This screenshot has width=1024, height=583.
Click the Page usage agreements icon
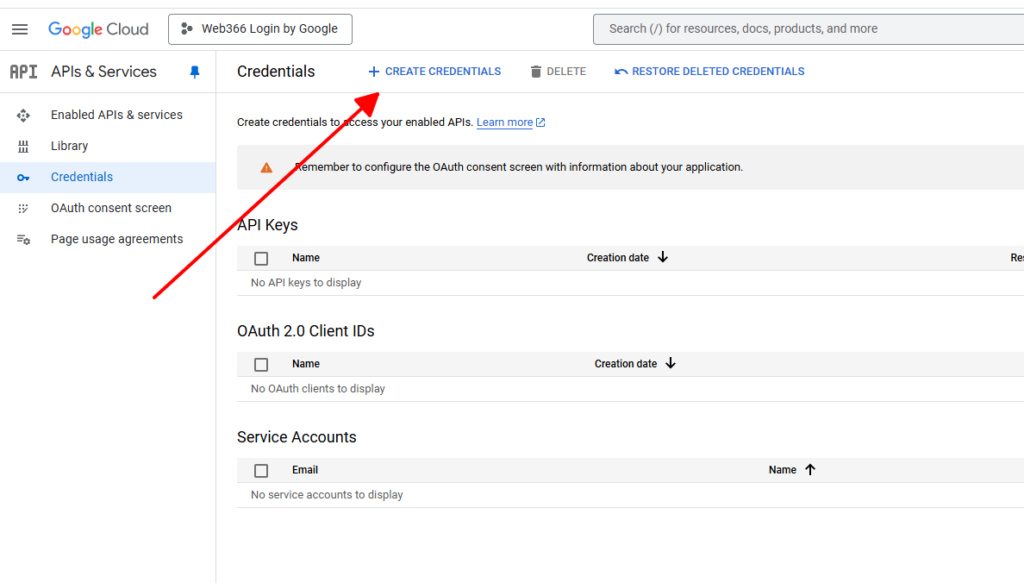(24, 240)
